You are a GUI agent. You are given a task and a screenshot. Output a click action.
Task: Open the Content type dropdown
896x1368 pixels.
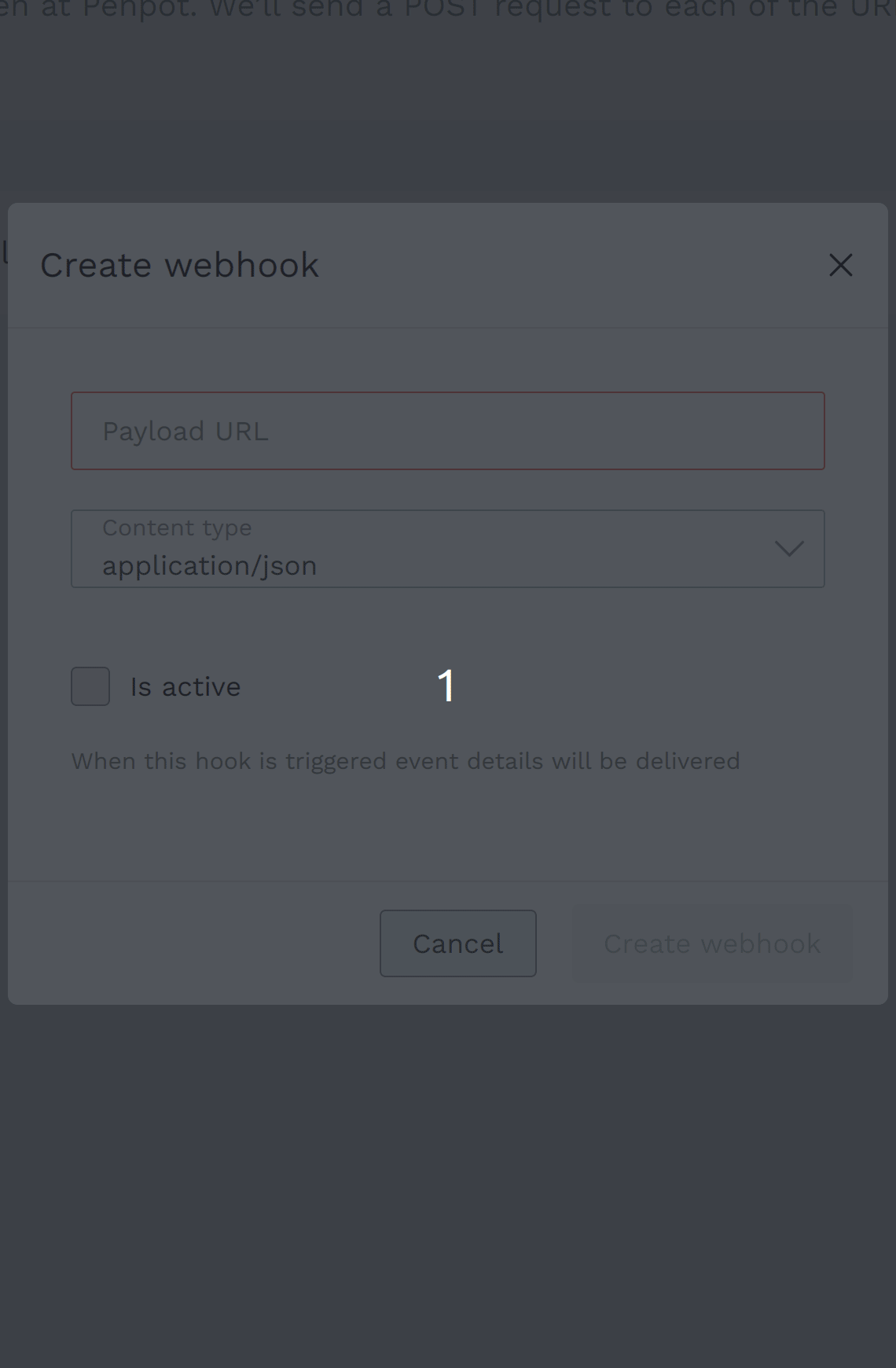click(x=448, y=549)
